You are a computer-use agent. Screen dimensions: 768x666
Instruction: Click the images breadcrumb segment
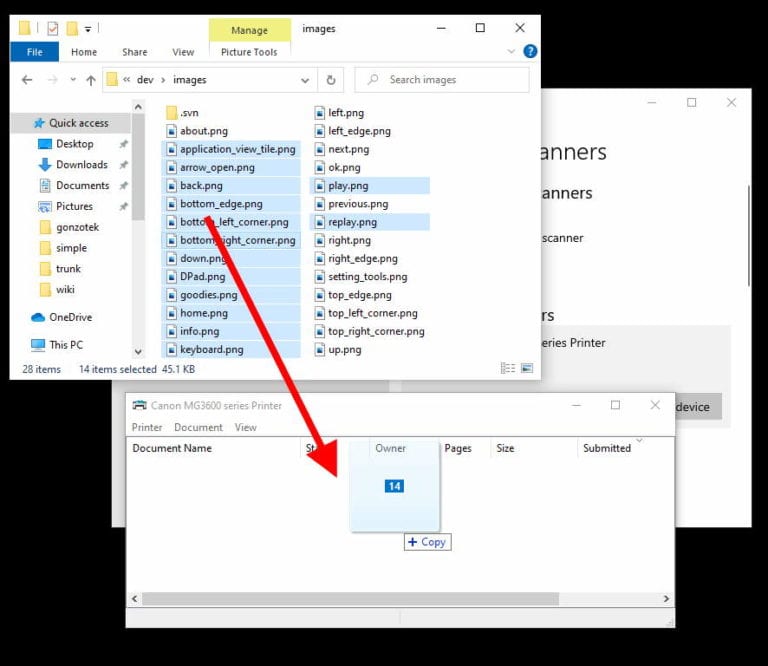pyautogui.click(x=190, y=80)
